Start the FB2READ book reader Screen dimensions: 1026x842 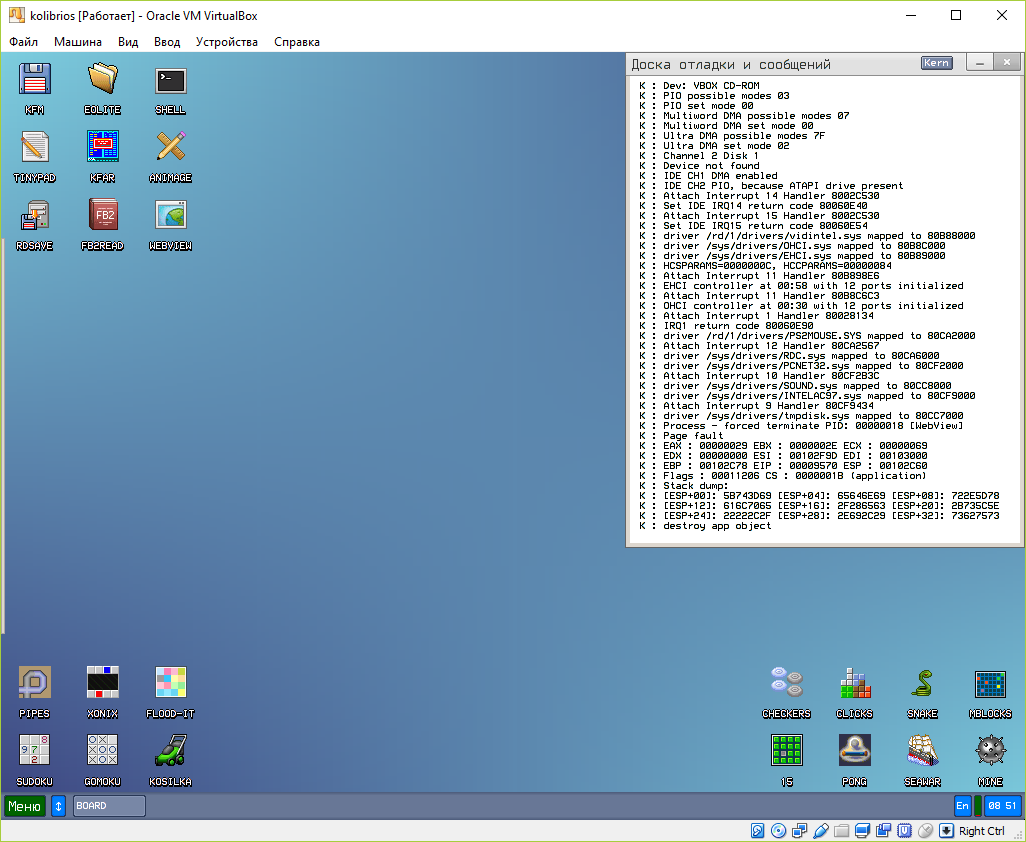pyautogui.click(x=102, y=216)
